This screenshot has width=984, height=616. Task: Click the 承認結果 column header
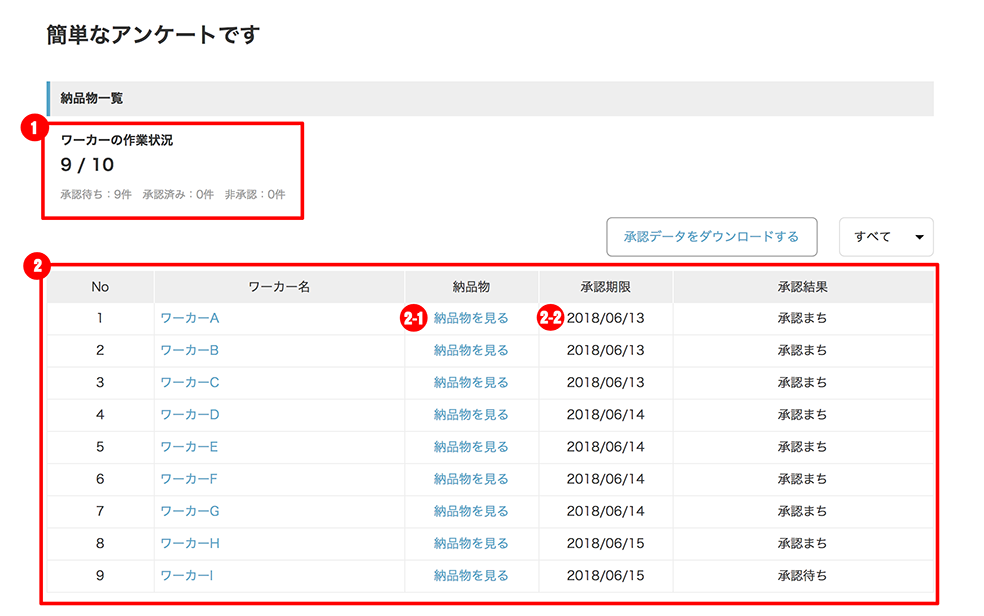pyautogui.click(x=803, y=287)
